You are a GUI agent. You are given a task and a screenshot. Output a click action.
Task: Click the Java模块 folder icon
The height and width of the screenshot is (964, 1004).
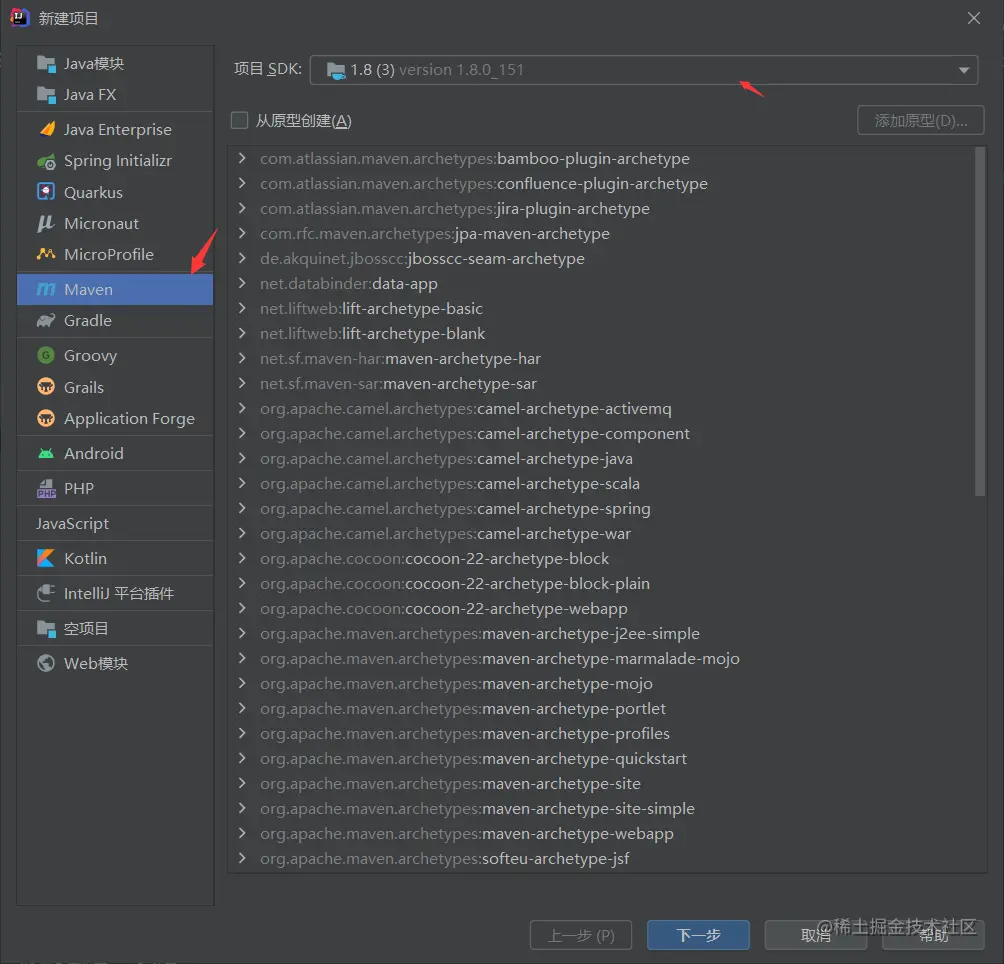pyautogui.click(x=46, y=63)
